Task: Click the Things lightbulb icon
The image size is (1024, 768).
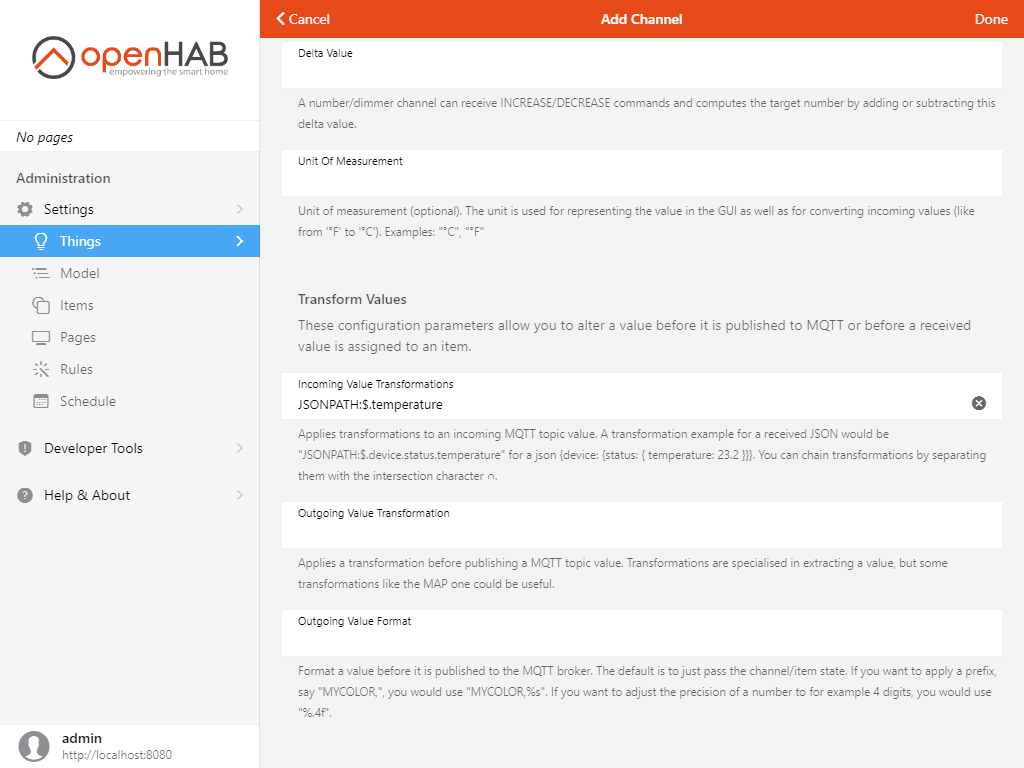Action: tap(41, 241)
